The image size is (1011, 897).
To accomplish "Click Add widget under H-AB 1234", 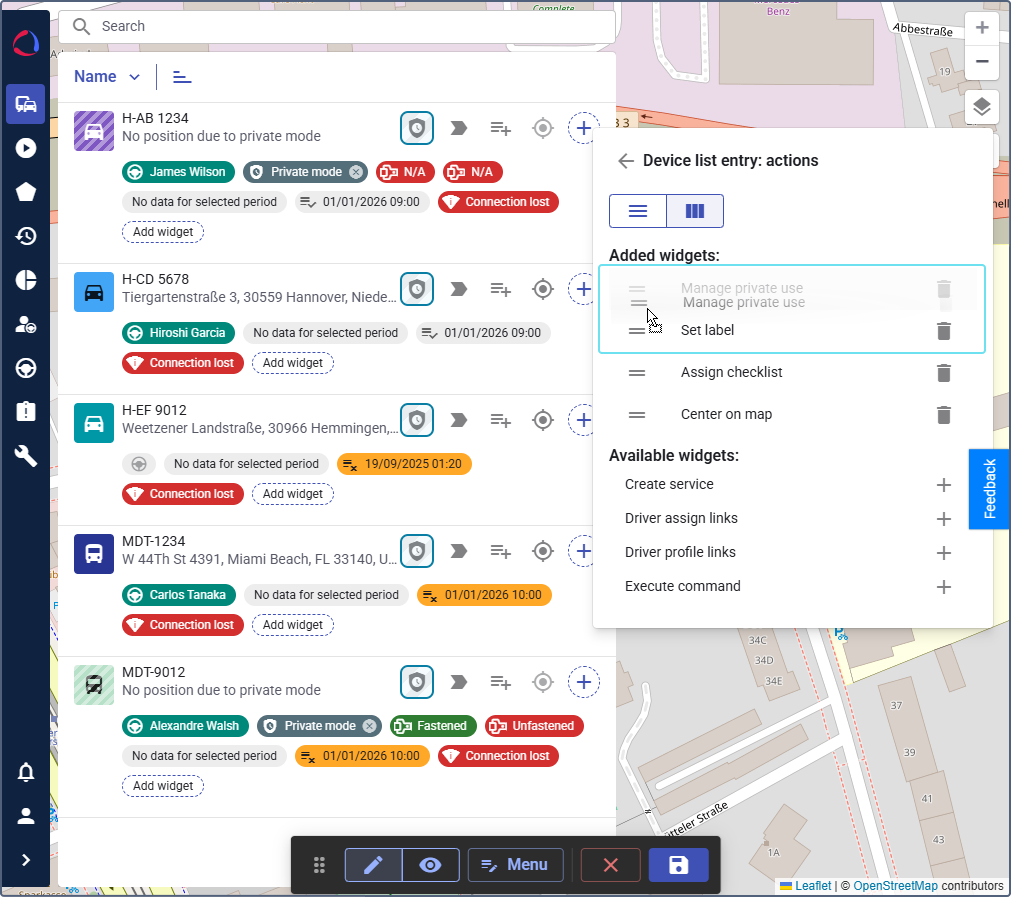I will click(x=163, y=232).
